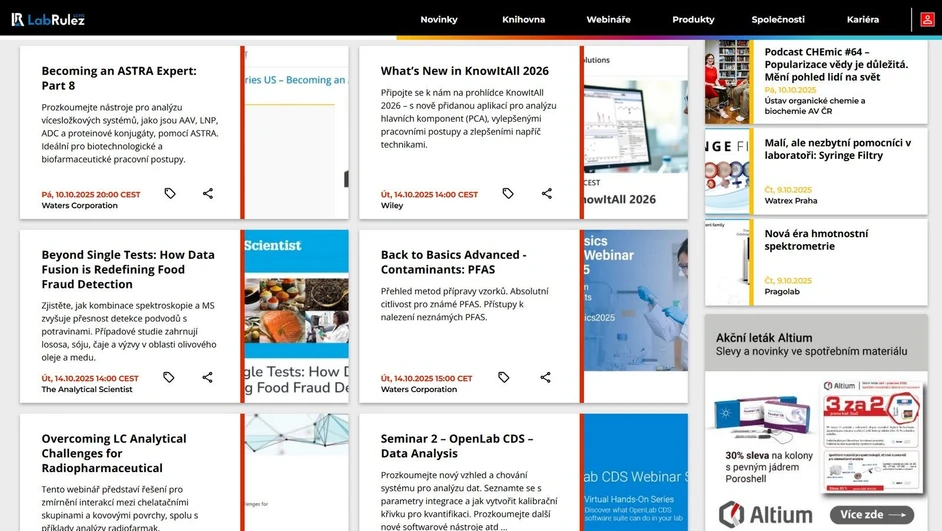Click the OpenLab CDS Webinar preview image
This screenshot has width=942, height=531.
(636, 472)
